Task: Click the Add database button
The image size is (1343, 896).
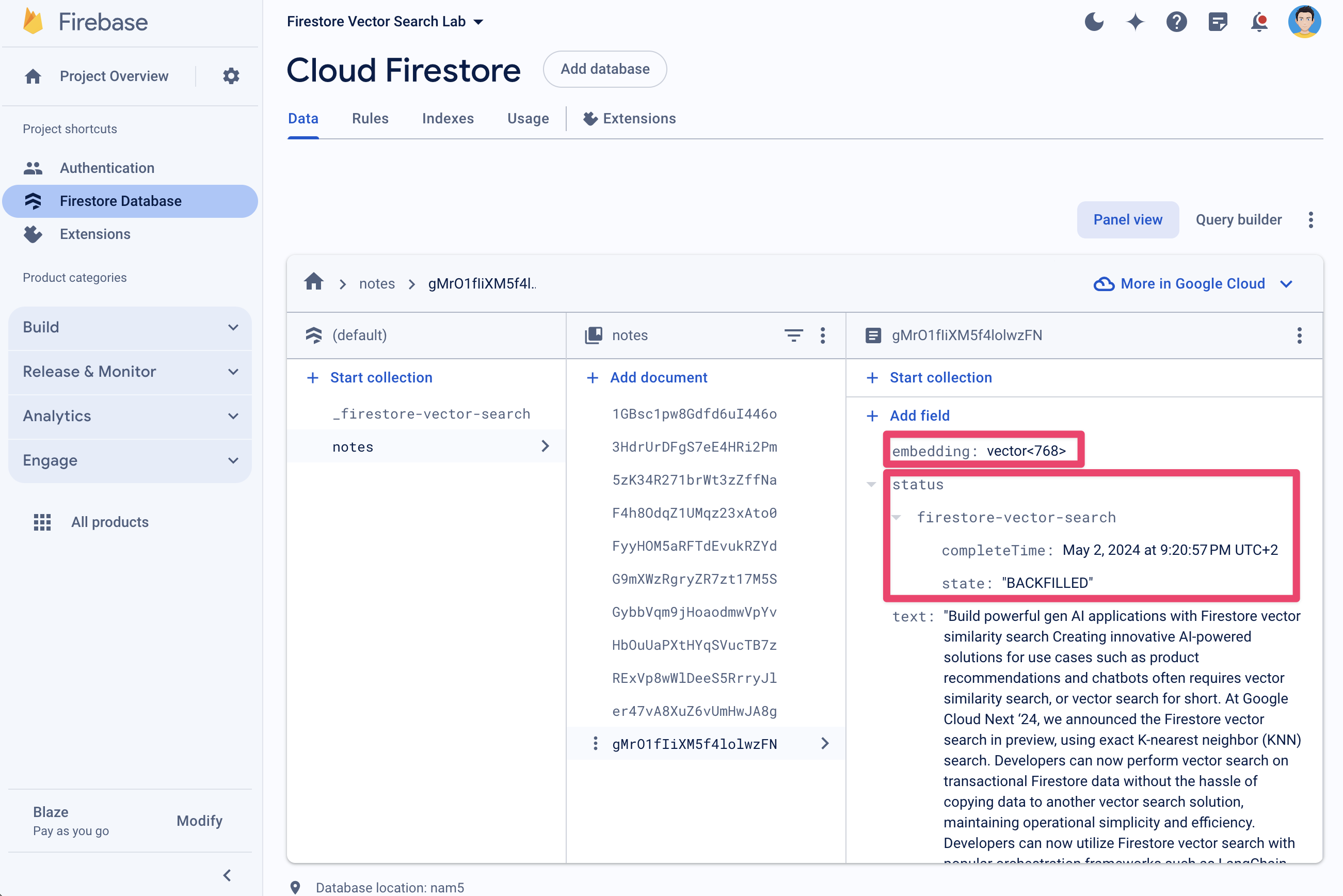Action: [x=605, y=69]
